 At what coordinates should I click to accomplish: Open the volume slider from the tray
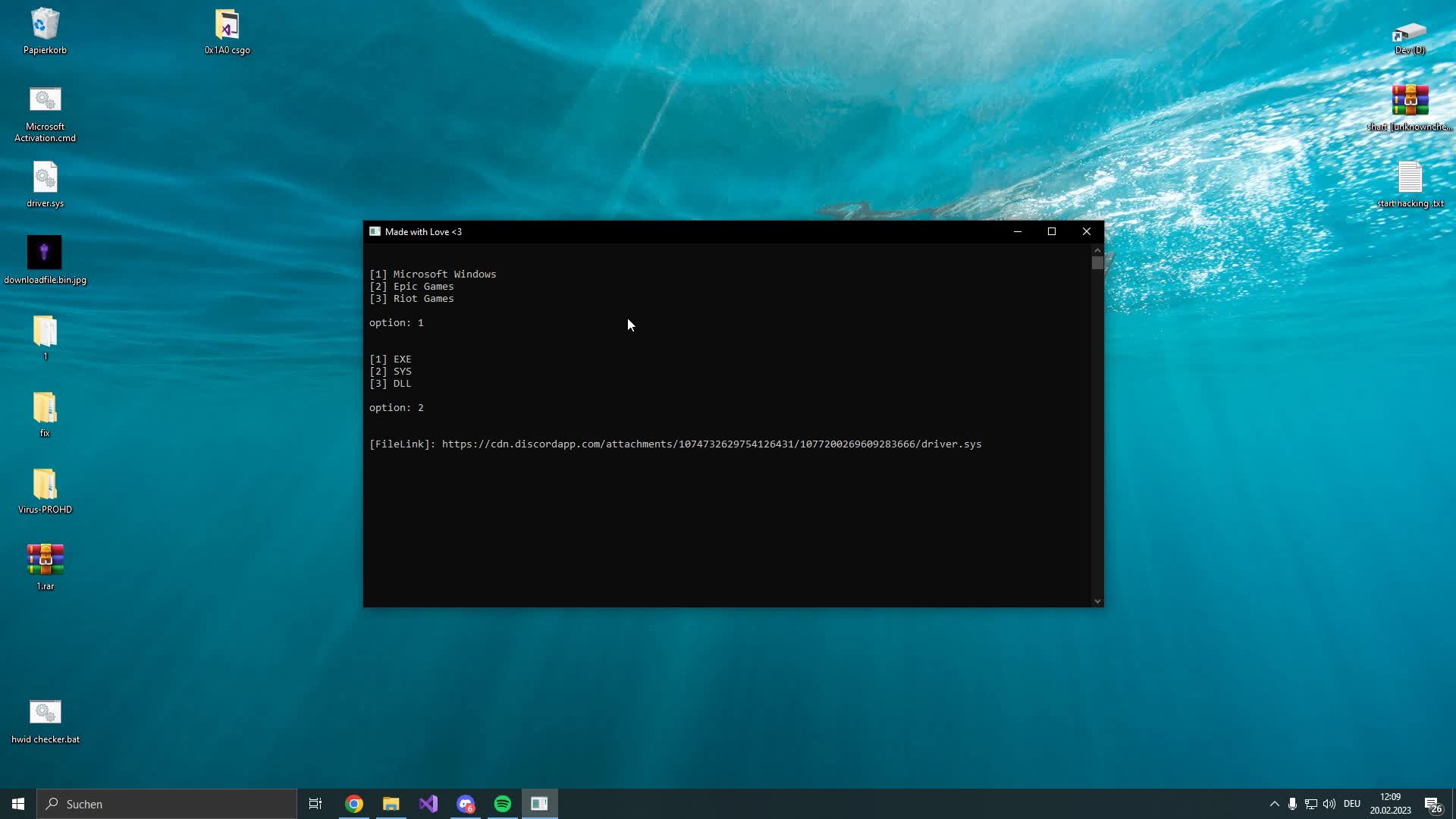pyautogui.click(x=1329, y=804)
